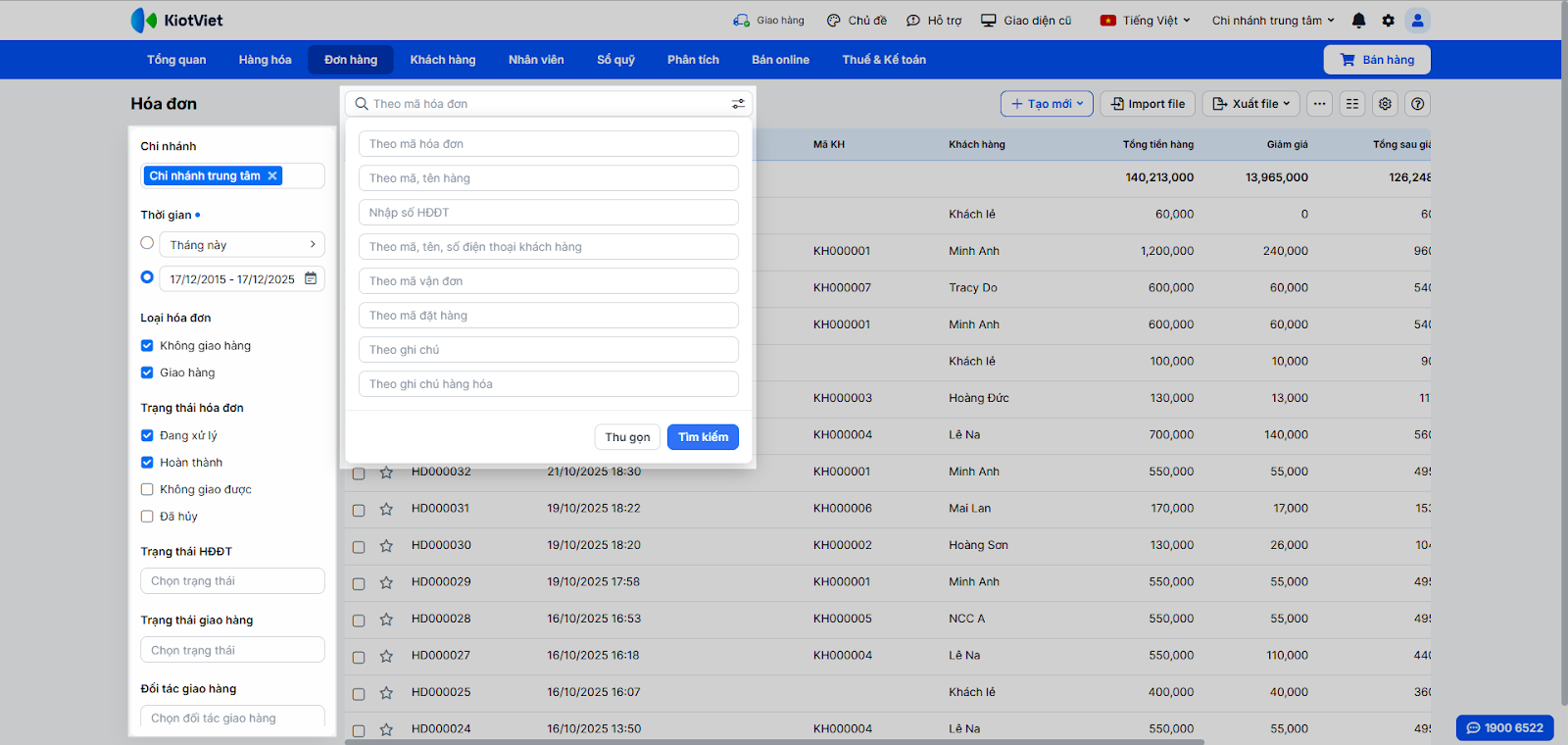Star invoice HD000031 as favorite
Viewport: 1568px width, 745px height.
[386, 509]
